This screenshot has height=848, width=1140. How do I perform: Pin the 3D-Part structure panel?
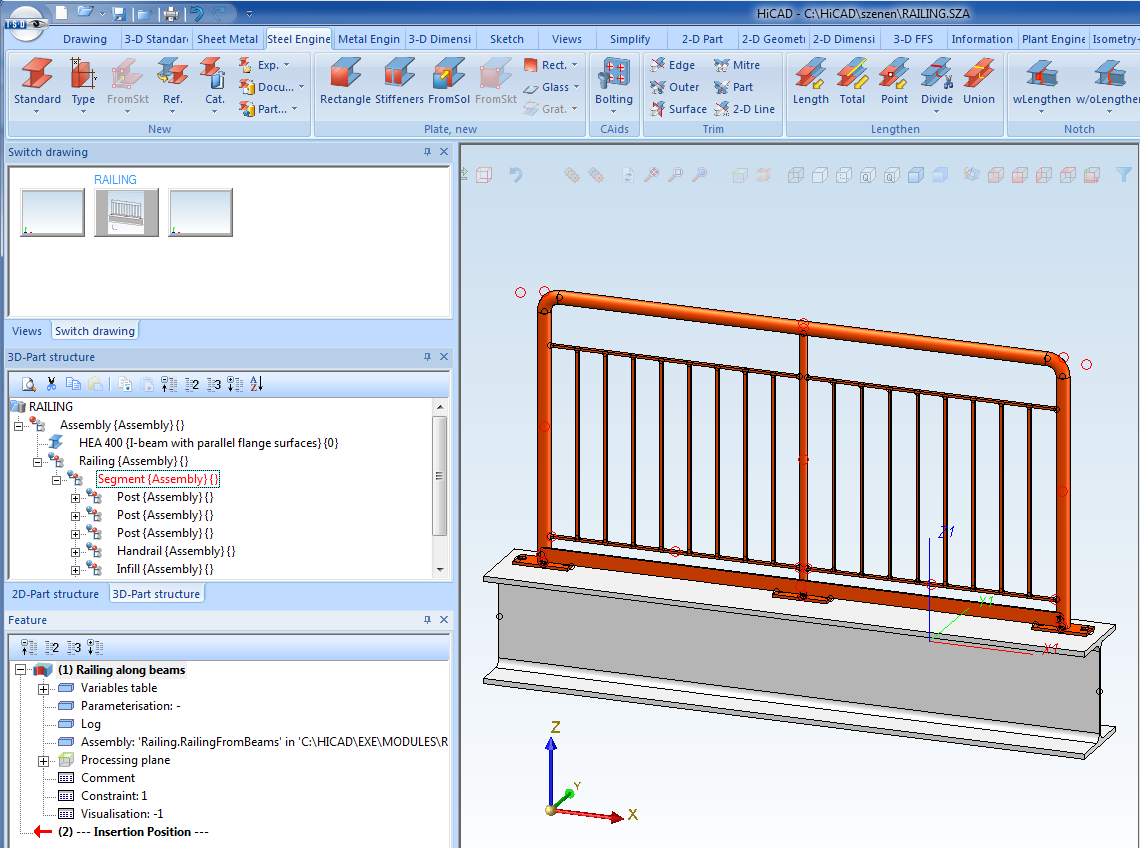click(x=428, y=357)
